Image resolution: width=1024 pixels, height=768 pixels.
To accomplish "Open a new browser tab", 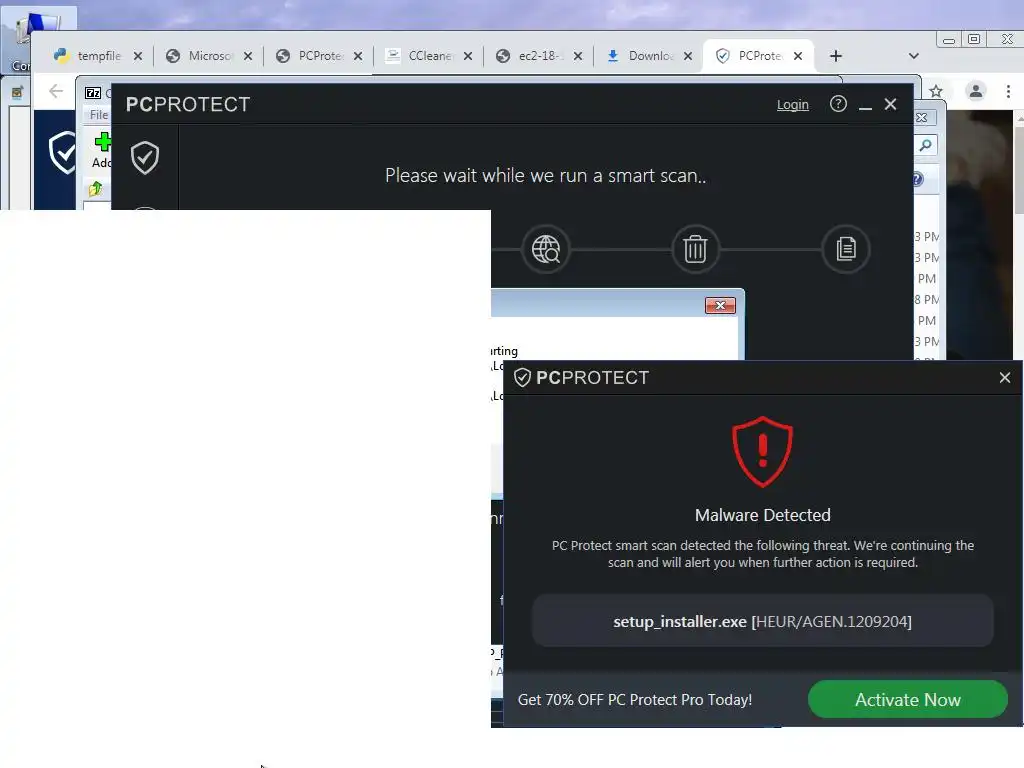I will point(835,56).
